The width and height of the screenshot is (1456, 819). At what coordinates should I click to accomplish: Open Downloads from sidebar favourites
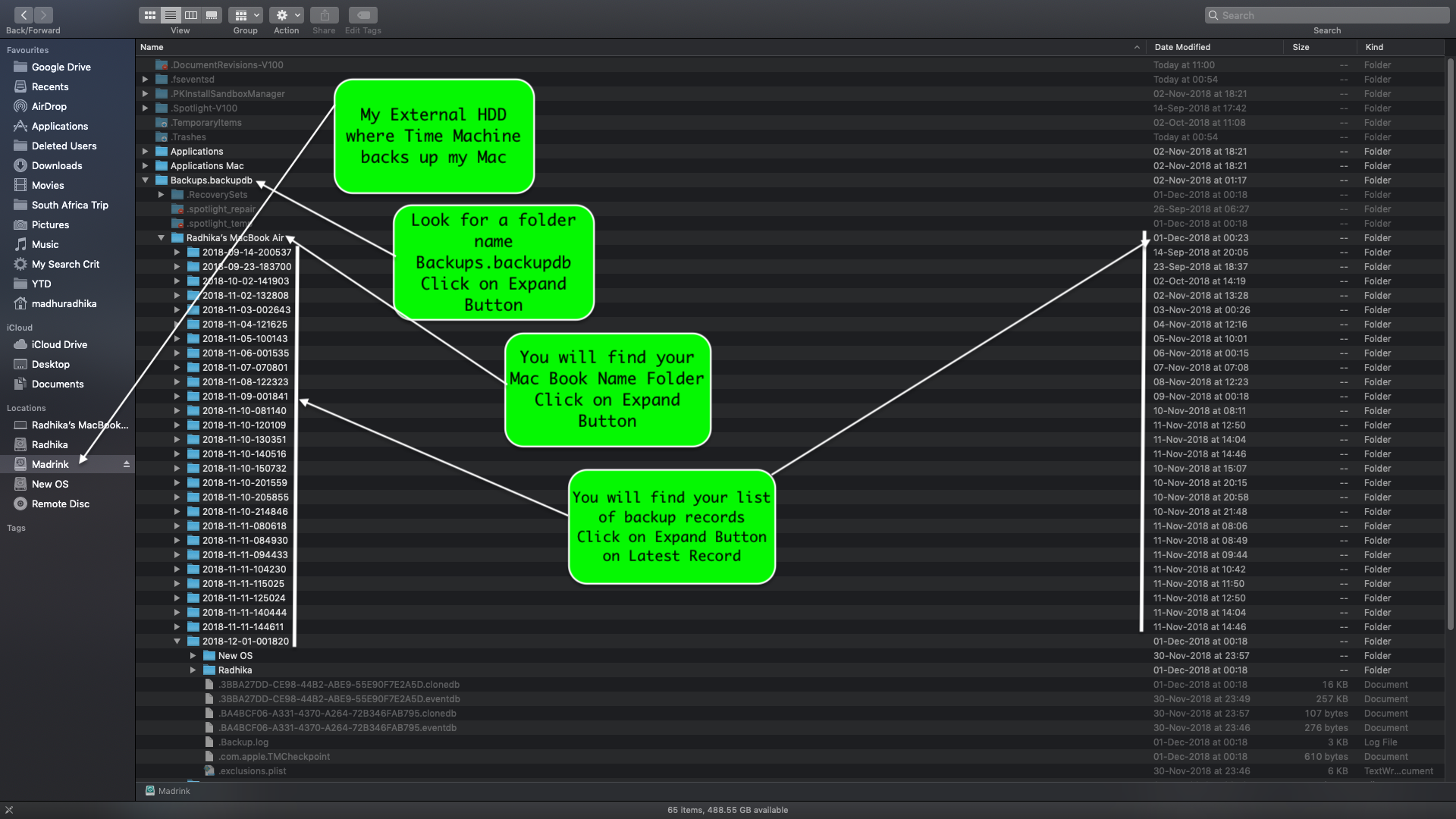click(x=57, y=165)
